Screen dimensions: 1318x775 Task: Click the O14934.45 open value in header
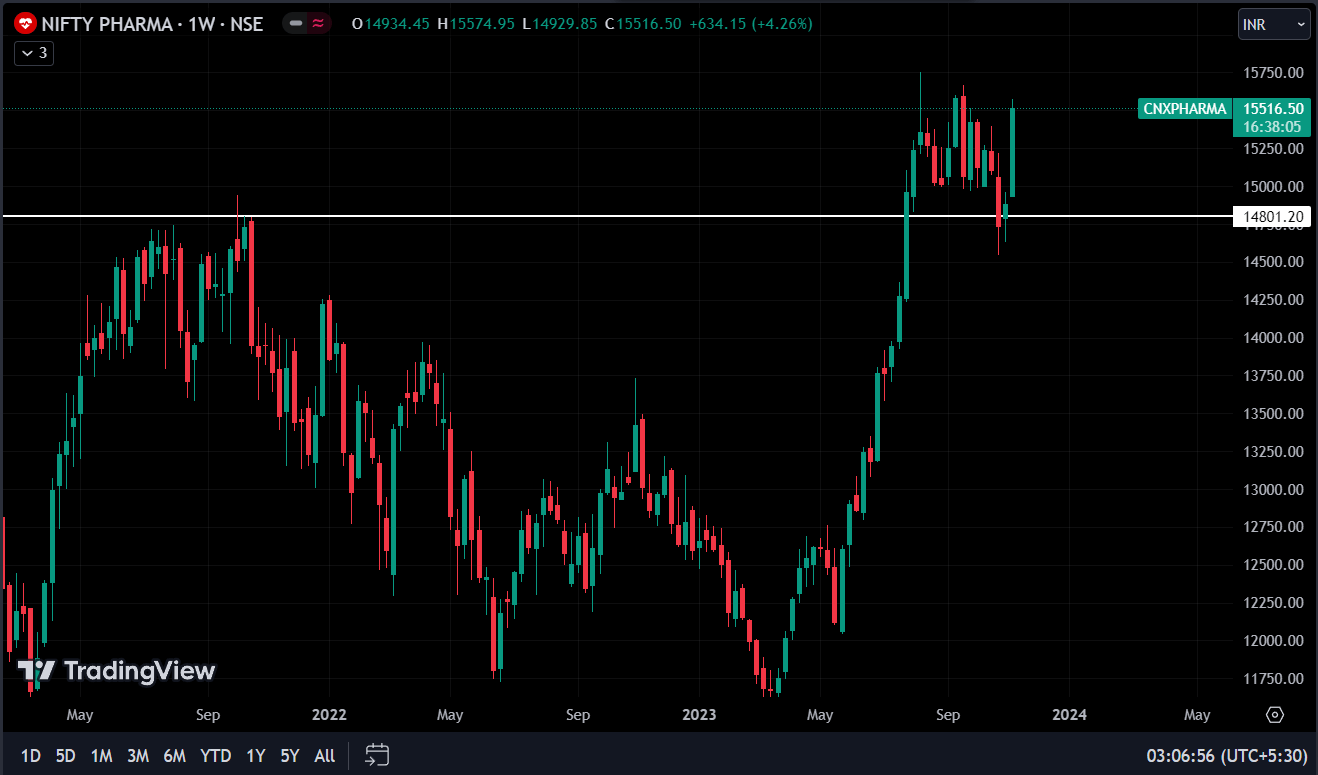pos(391,24)
